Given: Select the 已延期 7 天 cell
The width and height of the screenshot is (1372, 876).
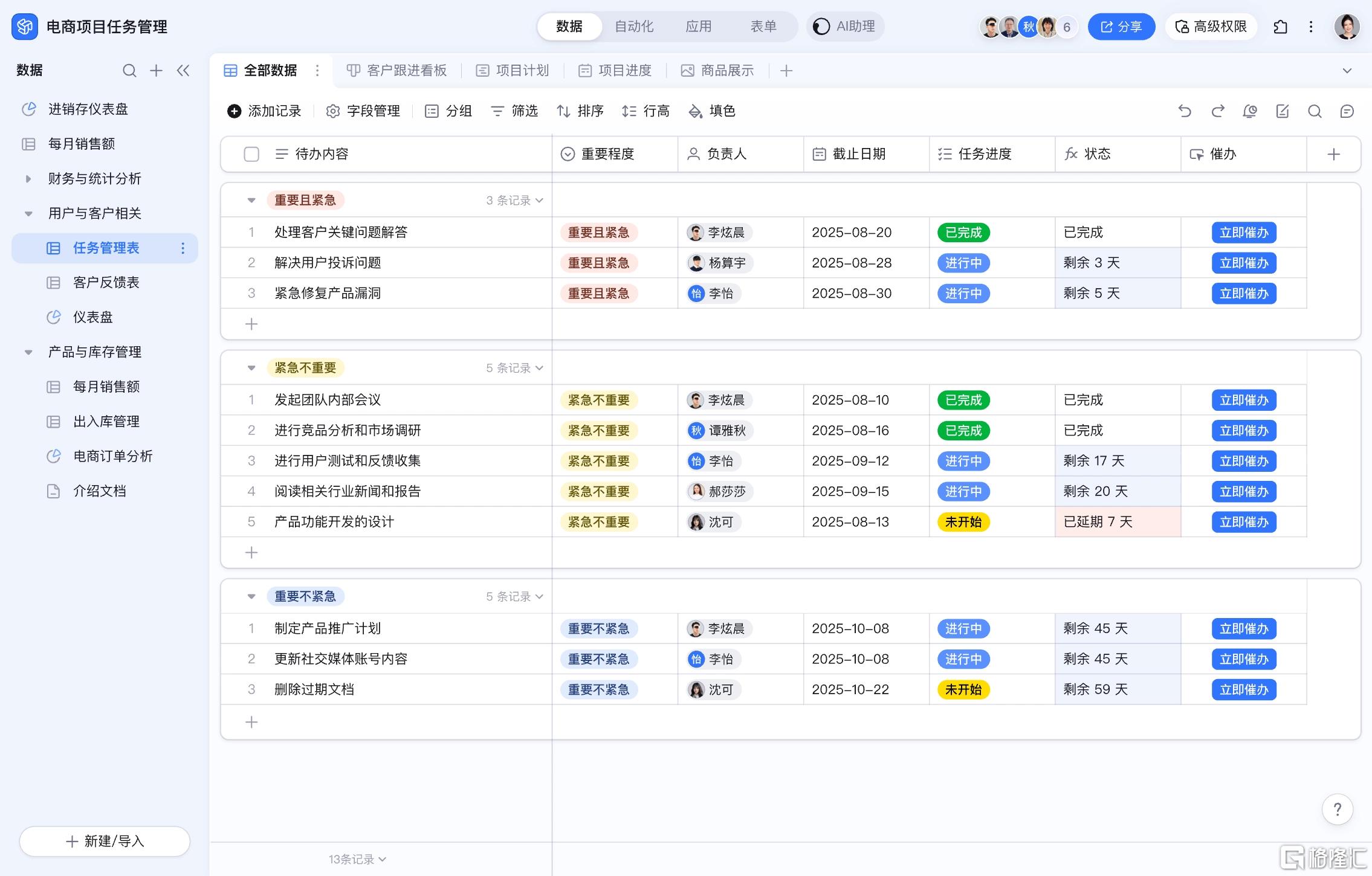Looking at the screenshot, I should (x=1118, y=522).
